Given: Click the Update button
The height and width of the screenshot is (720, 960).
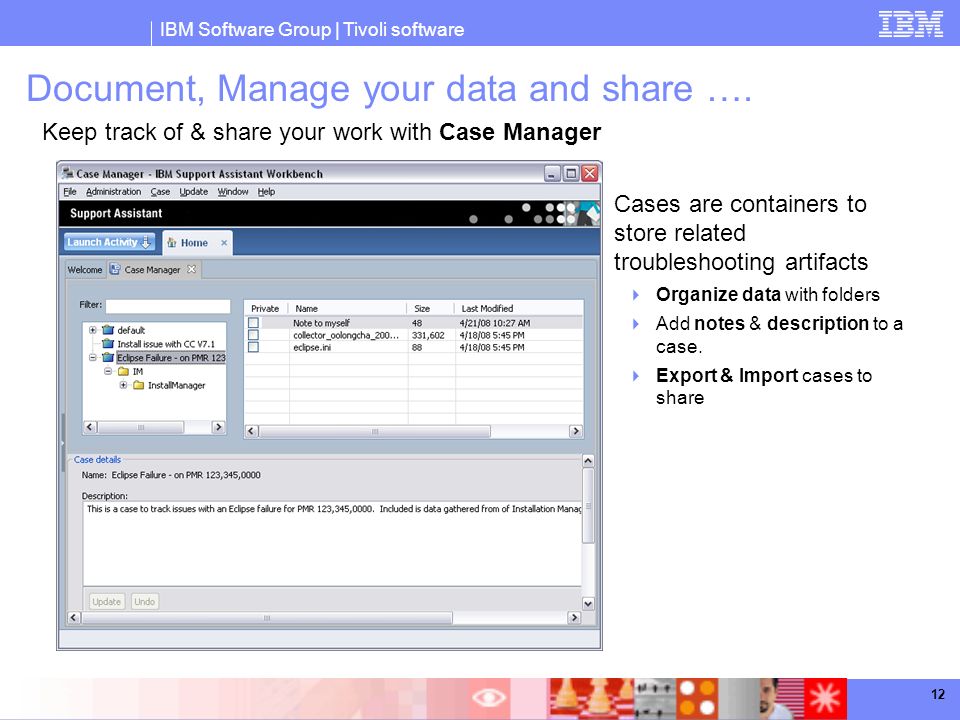Looking at the screenshot, I should (107, 602).
